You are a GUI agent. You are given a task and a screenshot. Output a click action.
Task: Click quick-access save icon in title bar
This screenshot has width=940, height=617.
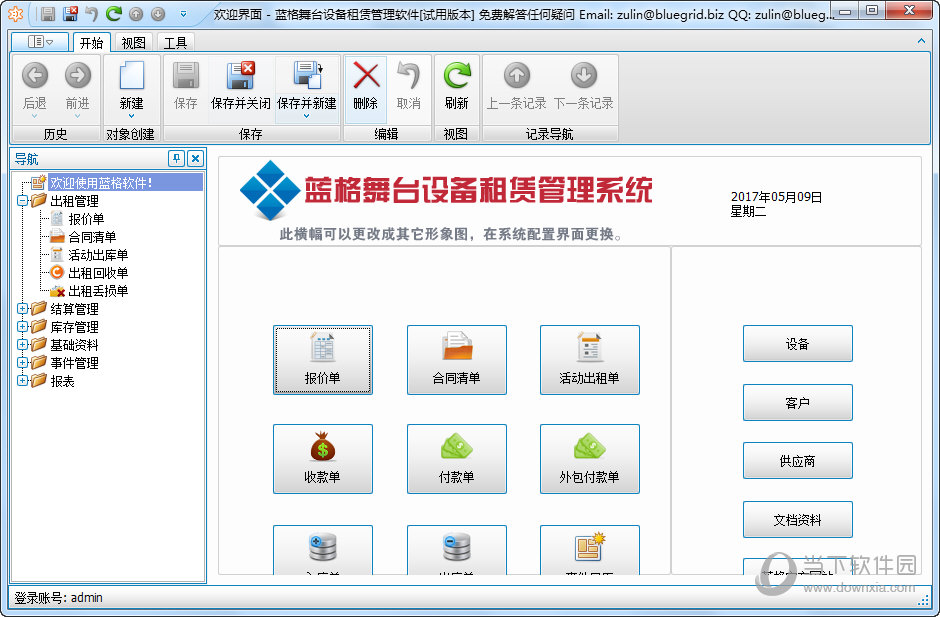(x=47, y=13)
